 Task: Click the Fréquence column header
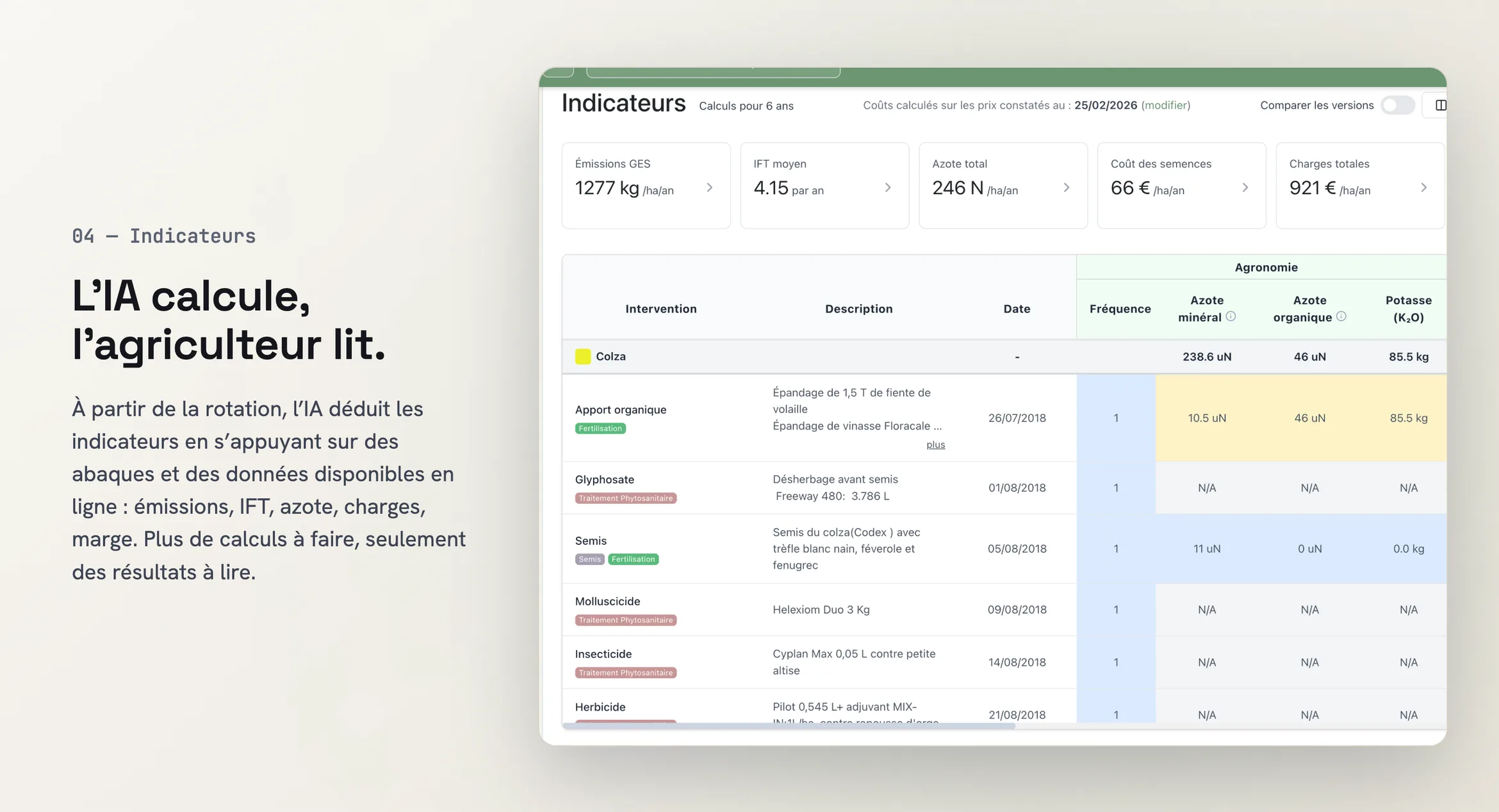pos(1120,309)
